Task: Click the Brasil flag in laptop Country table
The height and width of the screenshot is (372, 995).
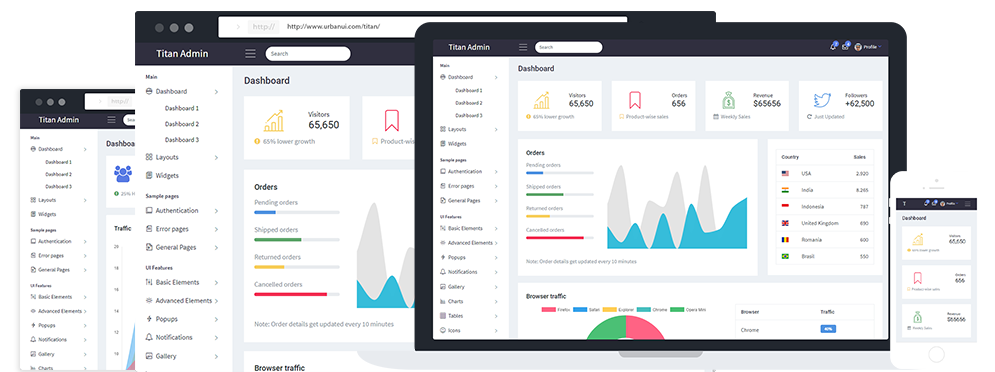Action: [x=785, y=256]
